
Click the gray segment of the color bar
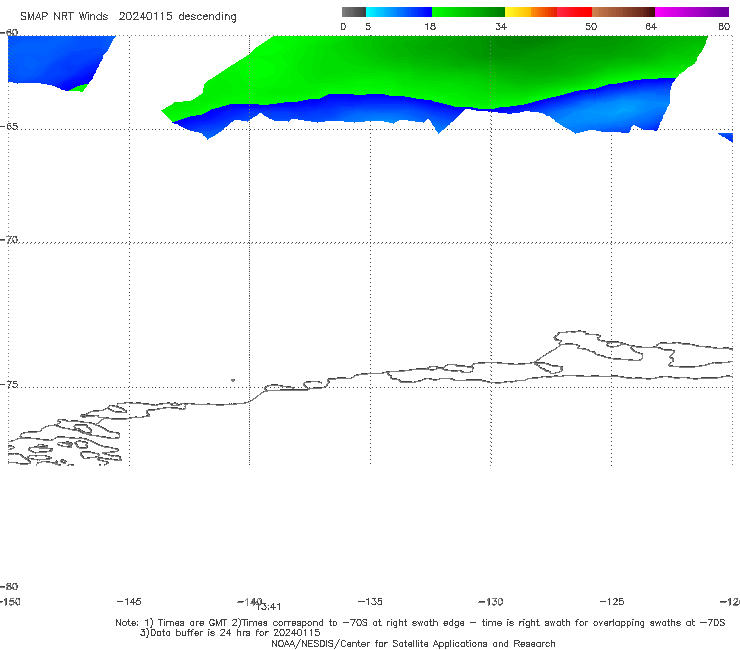point(354,12)
